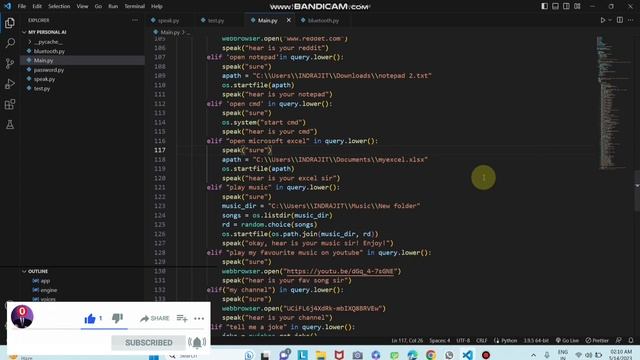Open speak.py in the explorer tree
Image resolution: width=640 pixels, height=360 pixels.
coord(44,79)
